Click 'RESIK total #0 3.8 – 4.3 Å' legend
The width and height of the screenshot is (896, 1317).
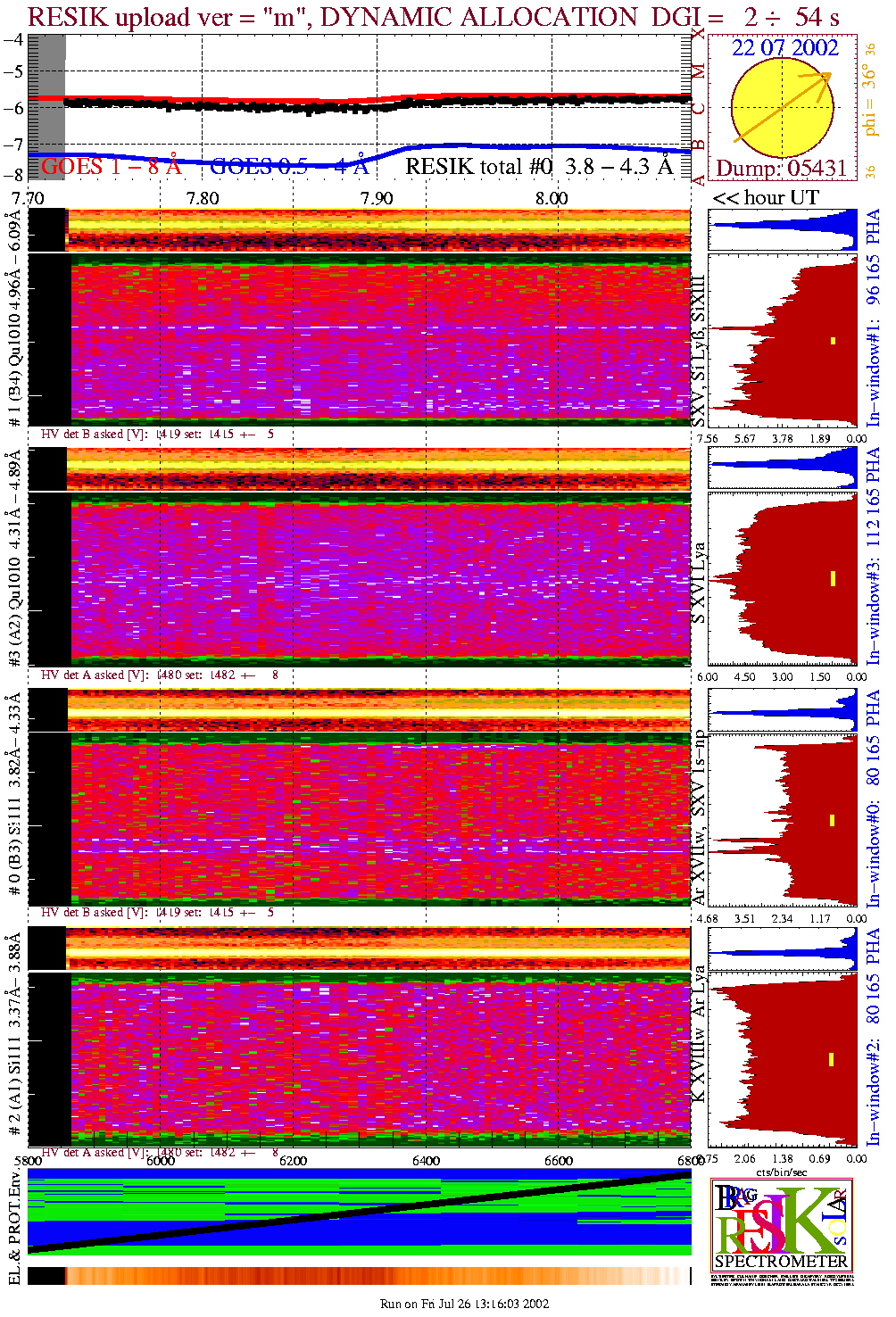(539, 166)
